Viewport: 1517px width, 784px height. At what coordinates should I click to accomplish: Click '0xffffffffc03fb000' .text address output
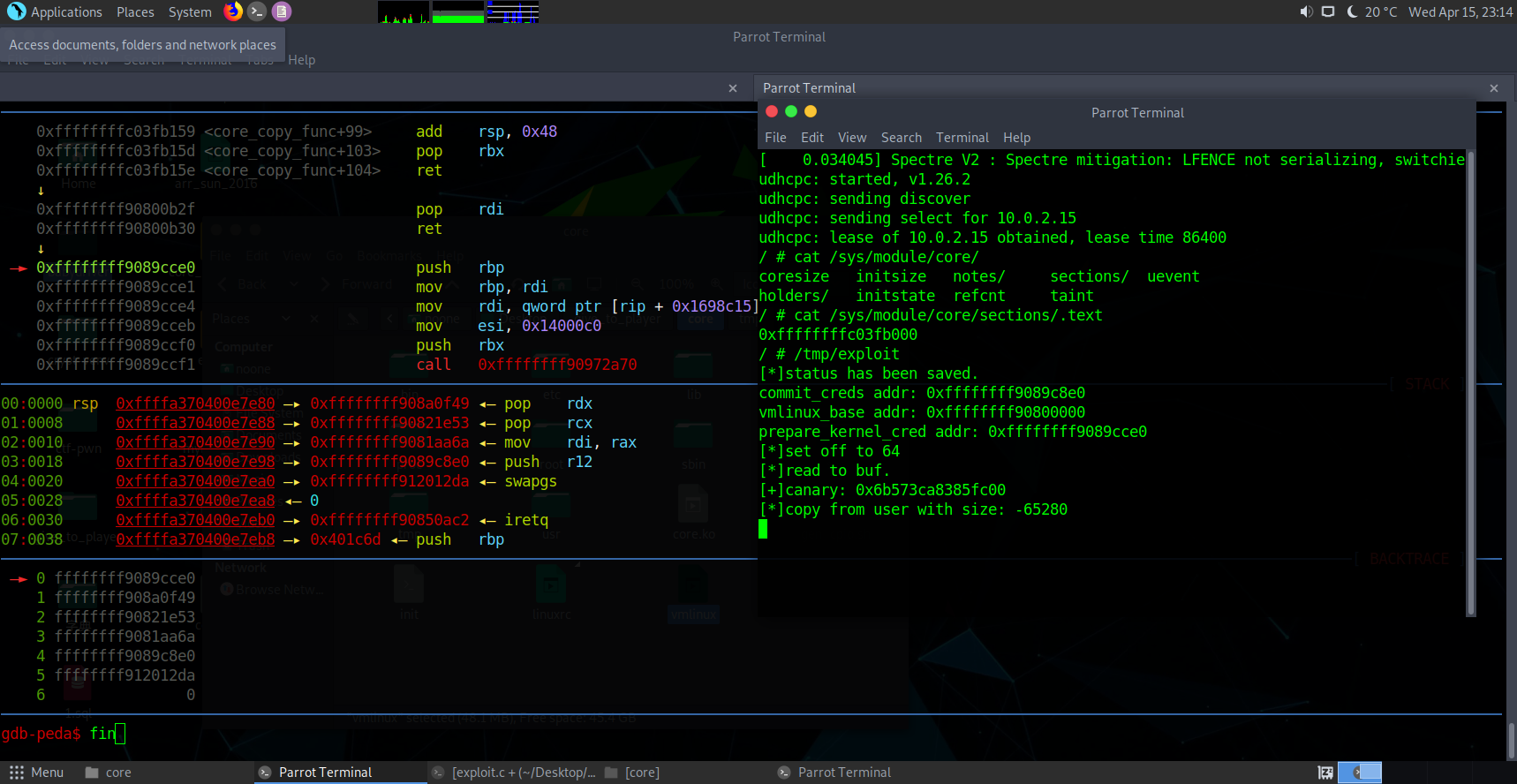pos(838,335)
